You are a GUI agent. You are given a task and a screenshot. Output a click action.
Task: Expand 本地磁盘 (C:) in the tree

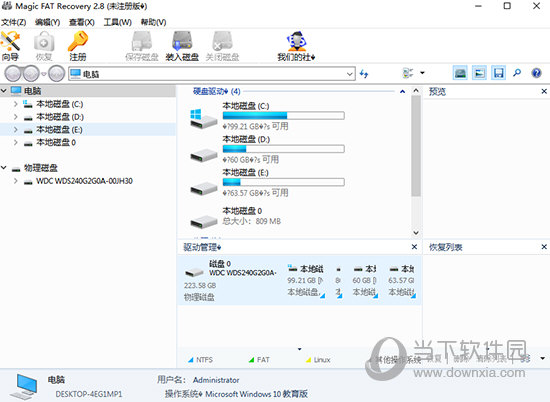[x=15, y=104]
